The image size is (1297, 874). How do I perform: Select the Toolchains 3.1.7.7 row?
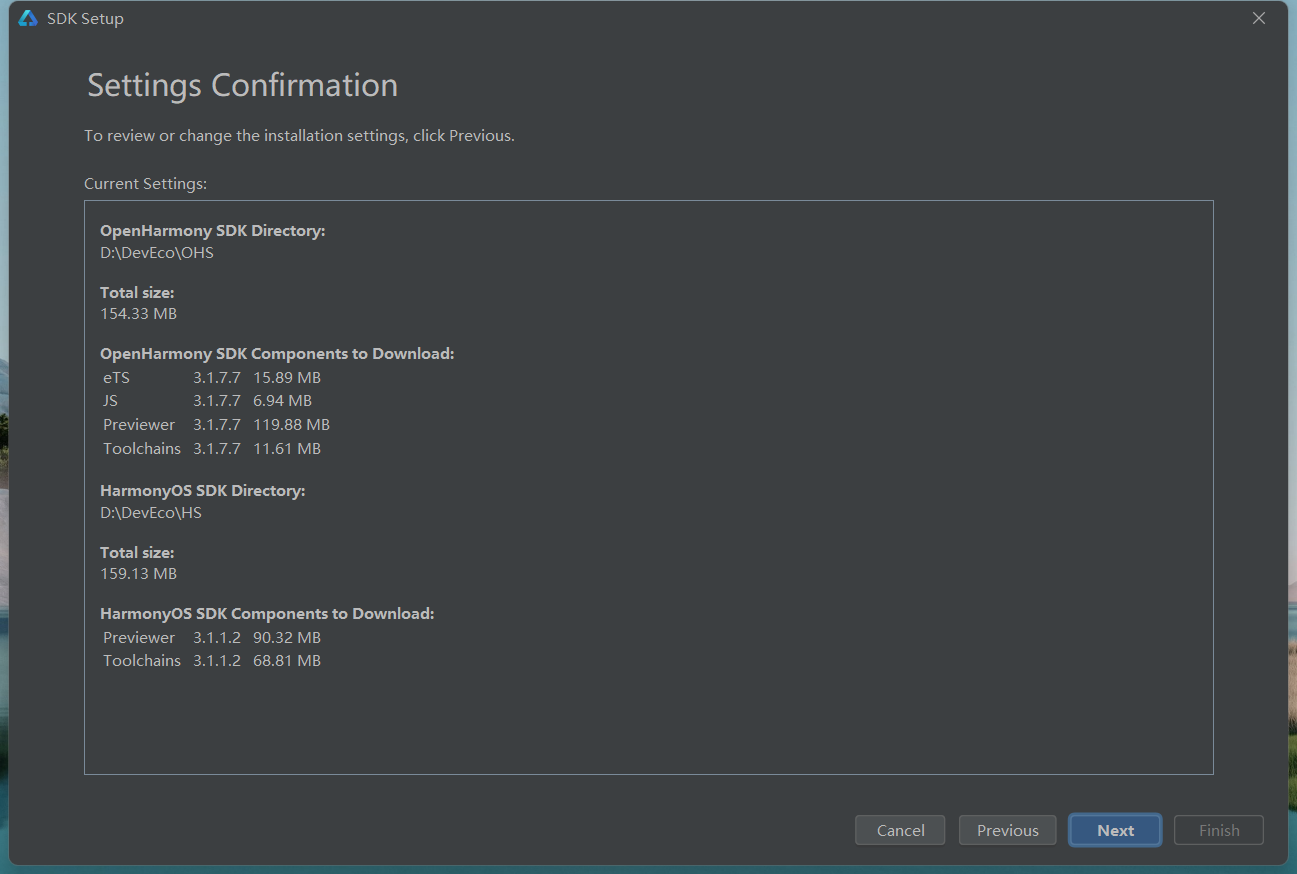[x=212, y=449]
